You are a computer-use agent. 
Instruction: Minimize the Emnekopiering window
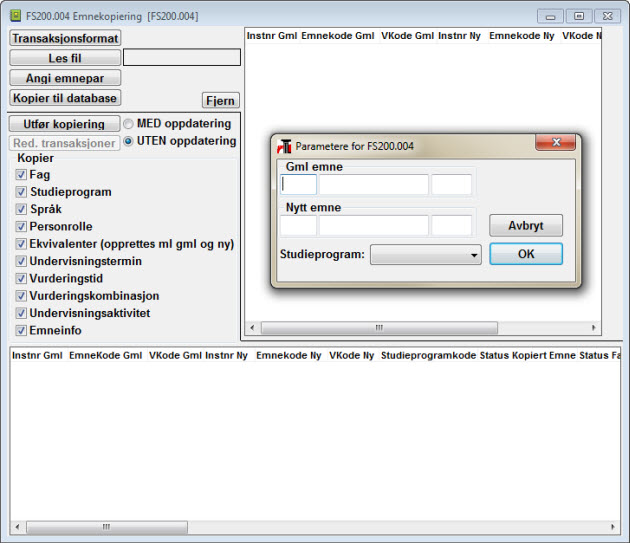pos(550,16)
